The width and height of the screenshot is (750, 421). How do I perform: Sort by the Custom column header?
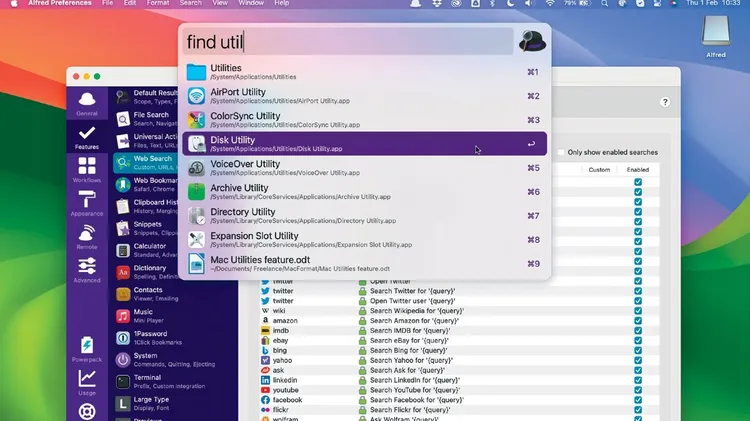point(599,170)
